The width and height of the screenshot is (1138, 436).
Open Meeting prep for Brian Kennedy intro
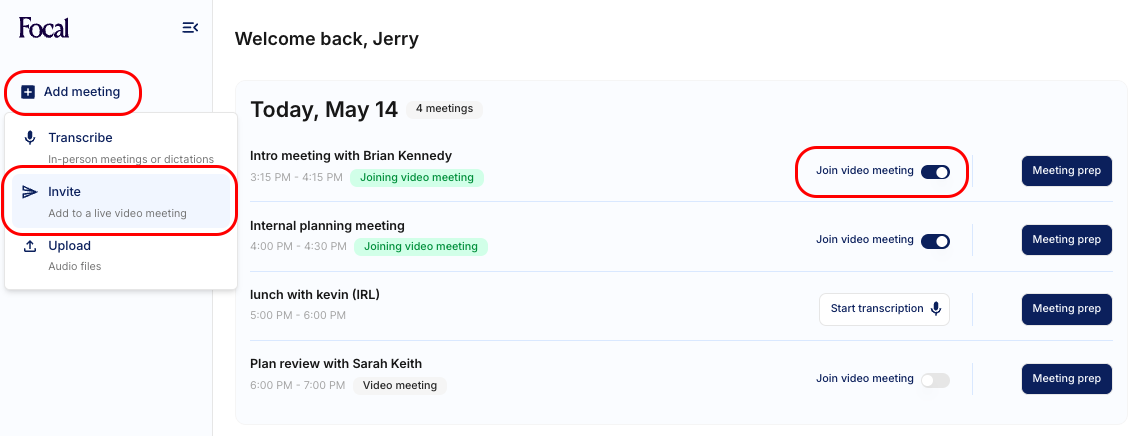coord(1066,171)
